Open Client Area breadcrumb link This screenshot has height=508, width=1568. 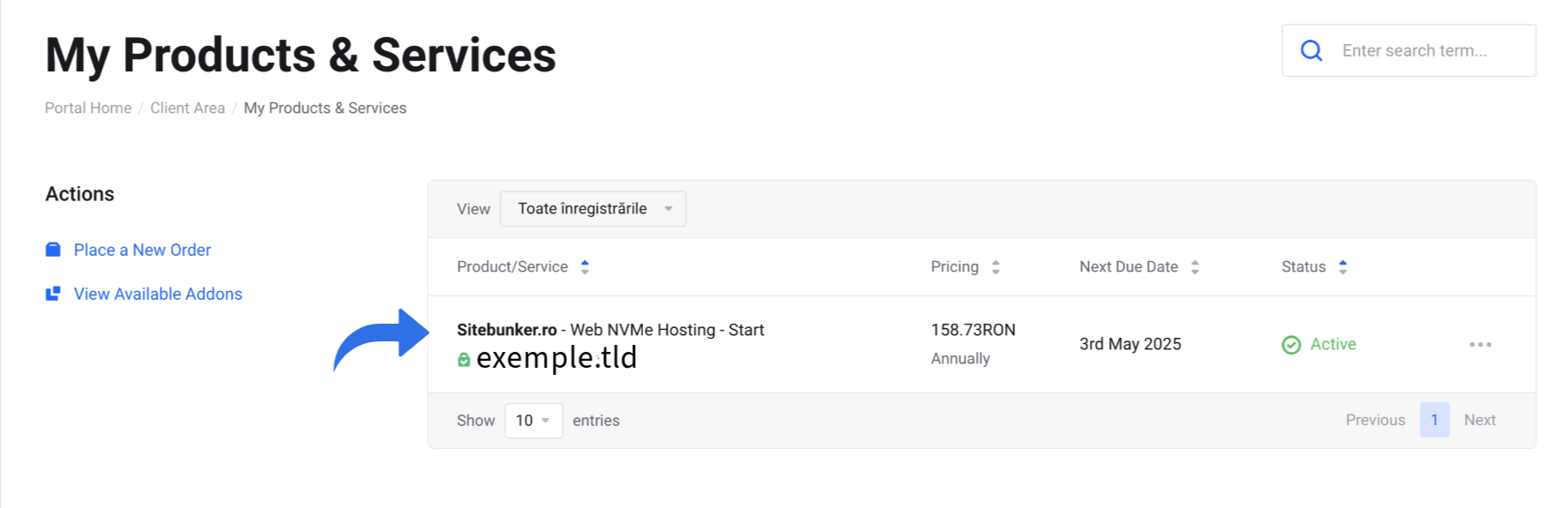coord(188,108)
